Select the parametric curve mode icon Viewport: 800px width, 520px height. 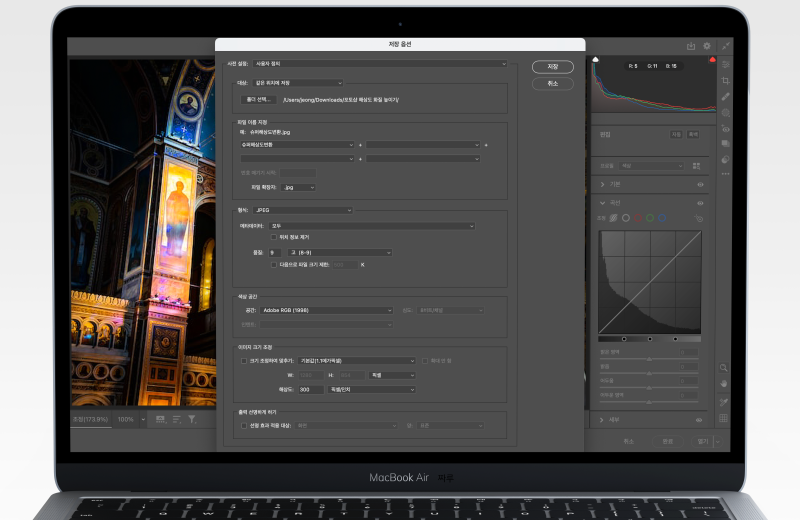[x=613, y=218]
